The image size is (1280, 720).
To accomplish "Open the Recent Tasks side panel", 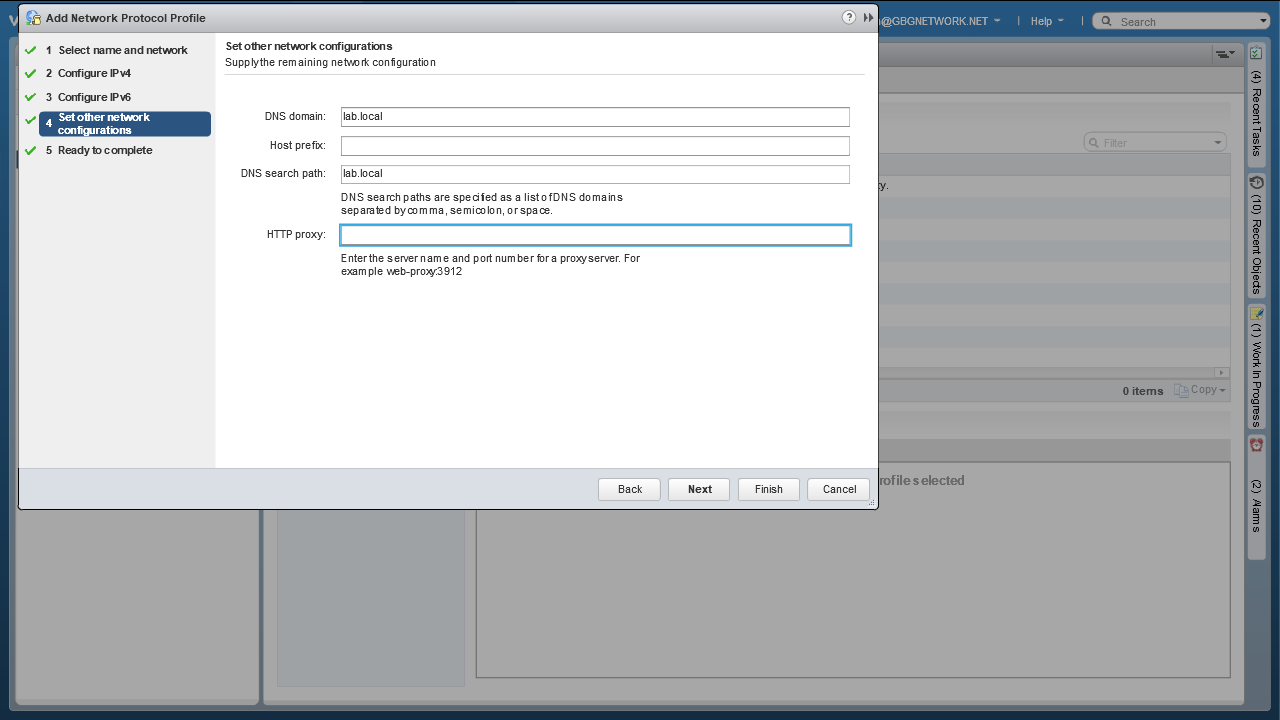I will pyautogui.click(x=1257, y=106).
